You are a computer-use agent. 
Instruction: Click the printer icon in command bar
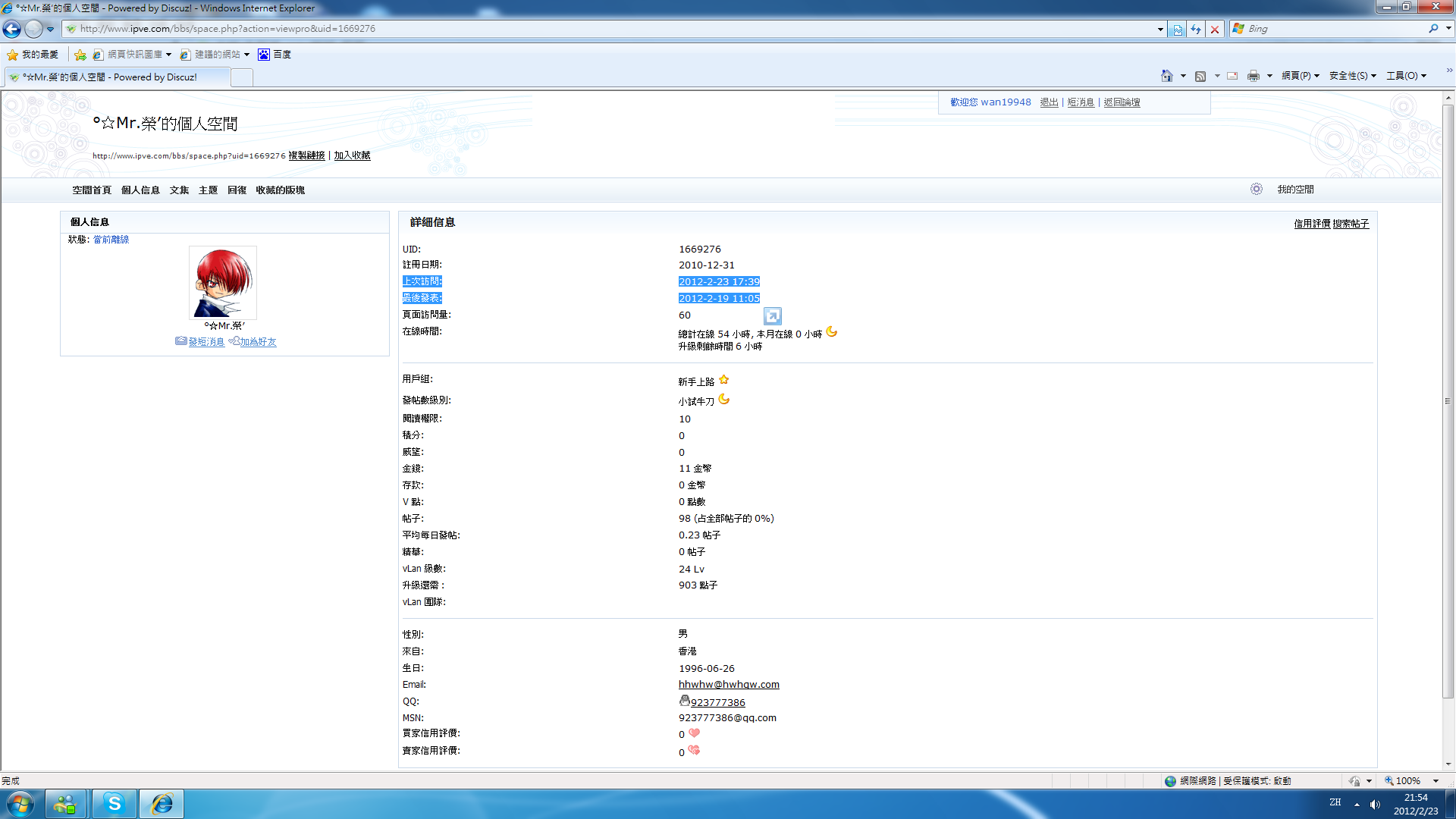coord(1253,76)
